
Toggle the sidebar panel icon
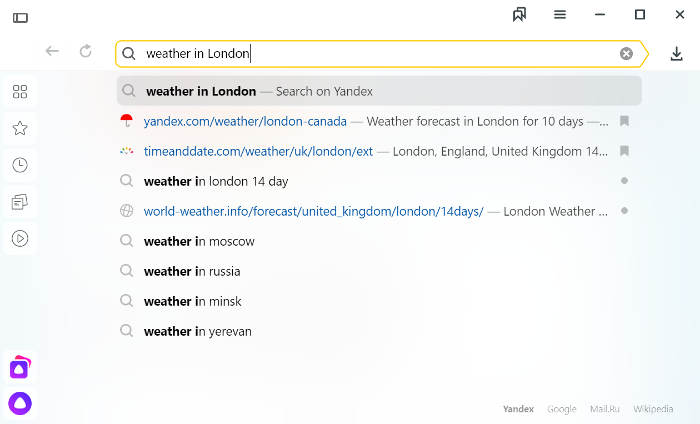(20, 17)
